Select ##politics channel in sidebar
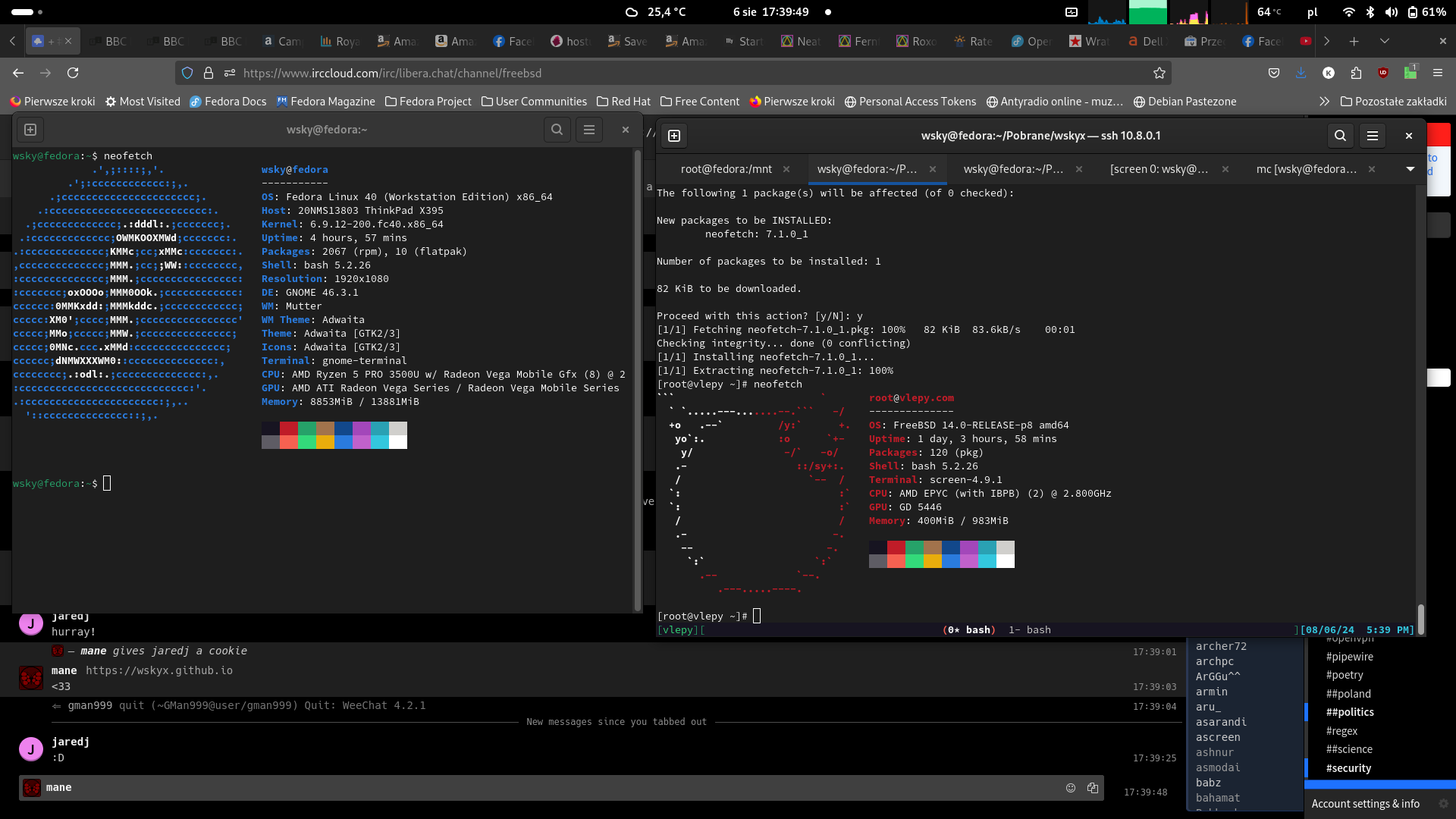The image size is (1456, 819). click(x=1350, y=712)
